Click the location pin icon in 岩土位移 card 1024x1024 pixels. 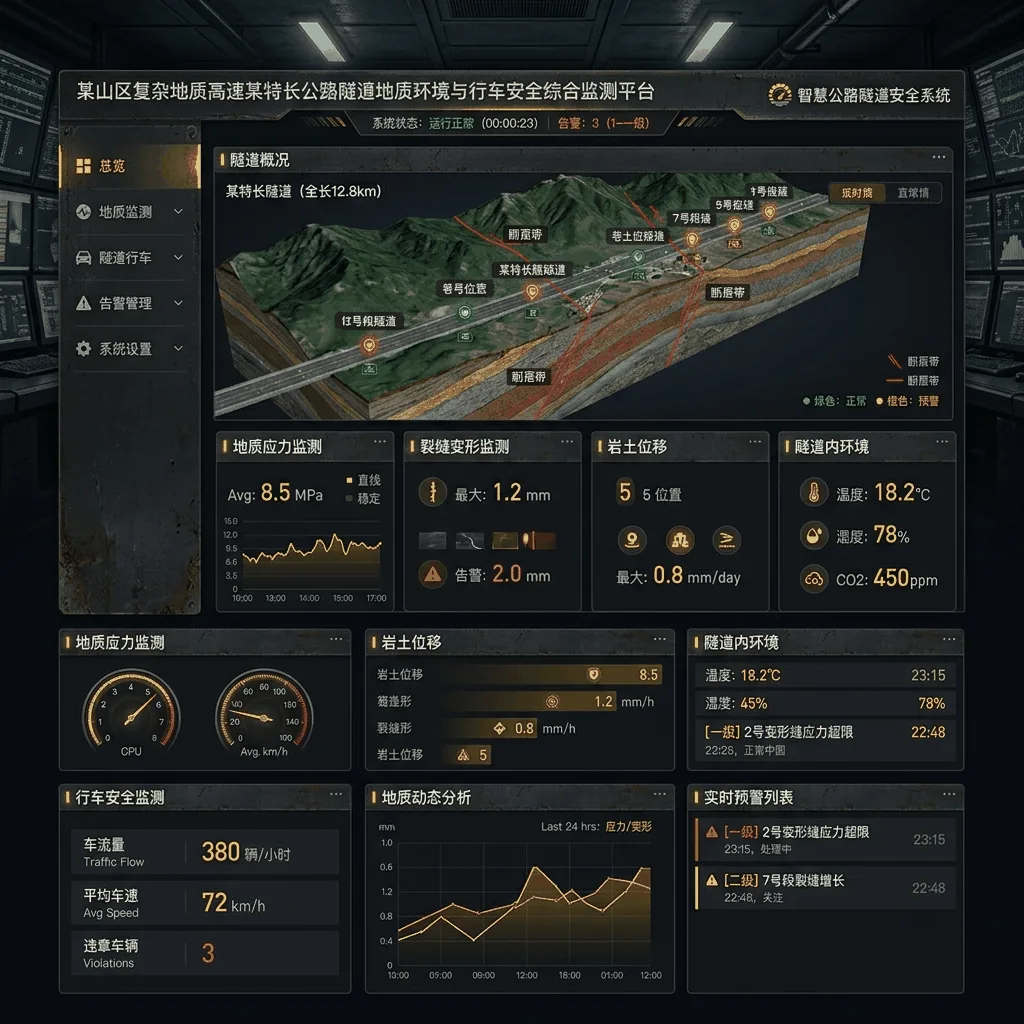632,540
